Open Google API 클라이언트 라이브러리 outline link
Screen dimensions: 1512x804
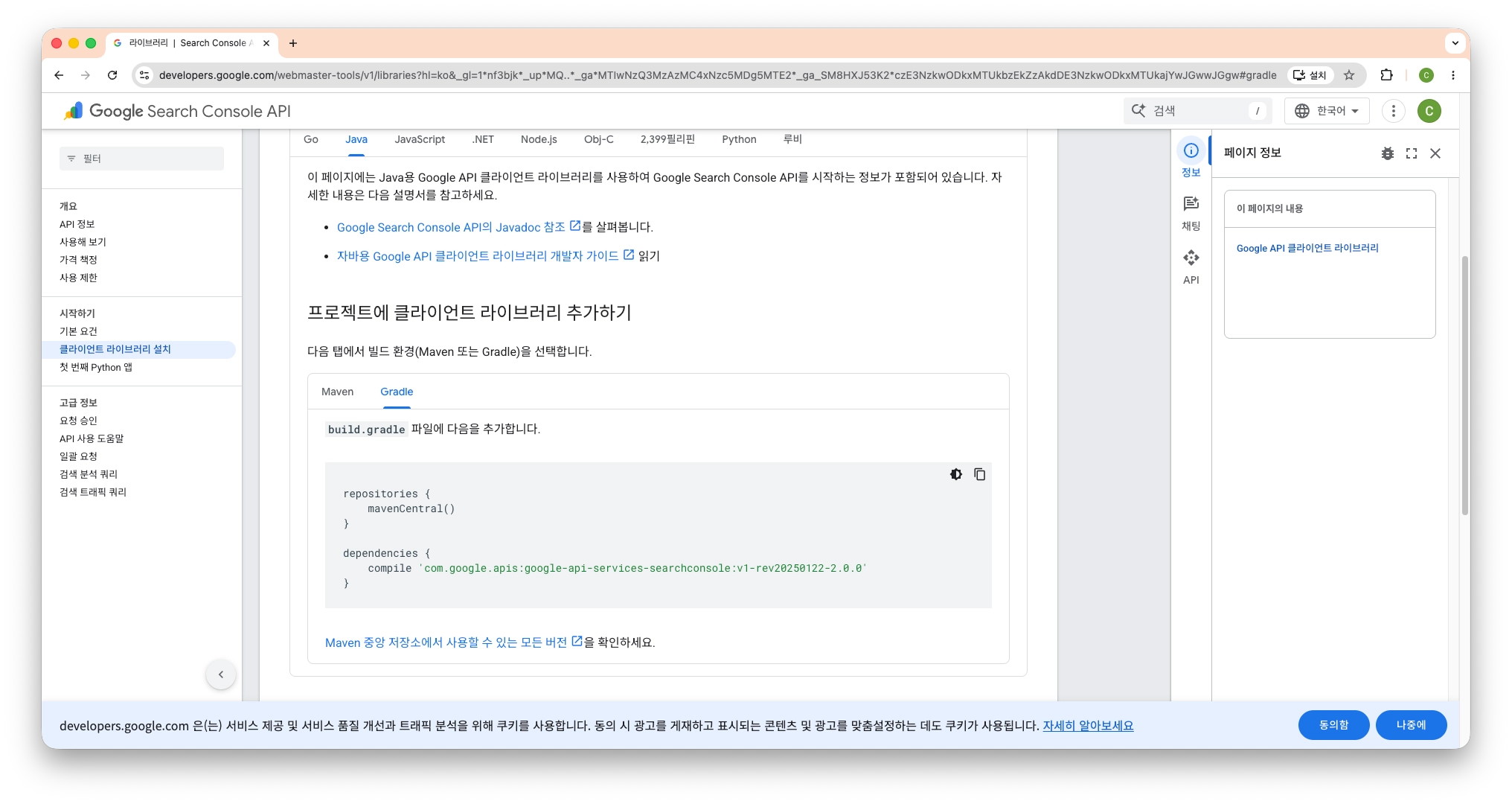click(1307, 248)
